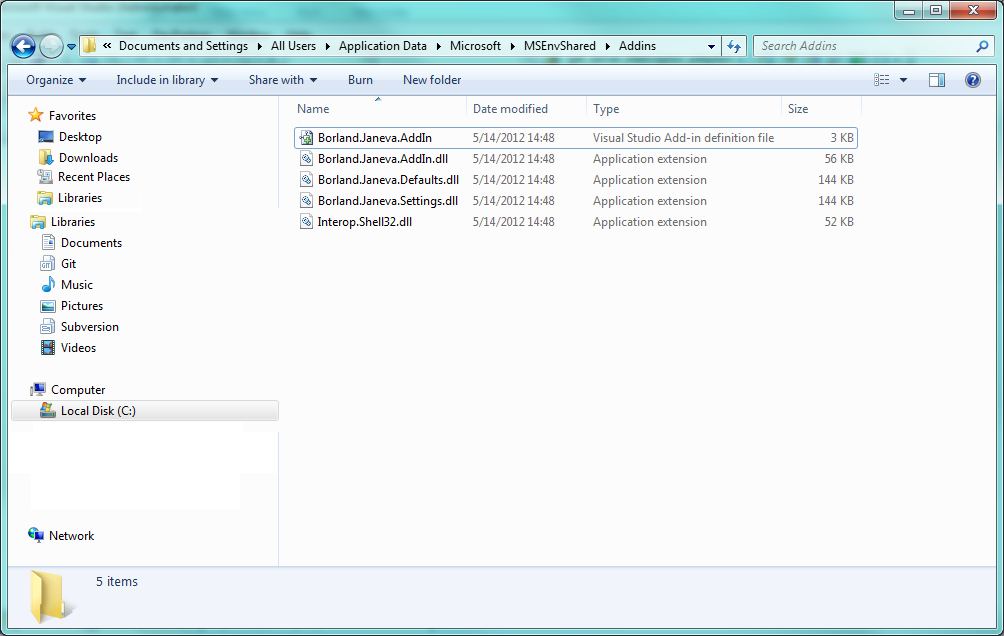This screenshot has height=636, width=1004.
Task: Click MSEnvShared breadcrumb segment
Action: pos(560,46)
